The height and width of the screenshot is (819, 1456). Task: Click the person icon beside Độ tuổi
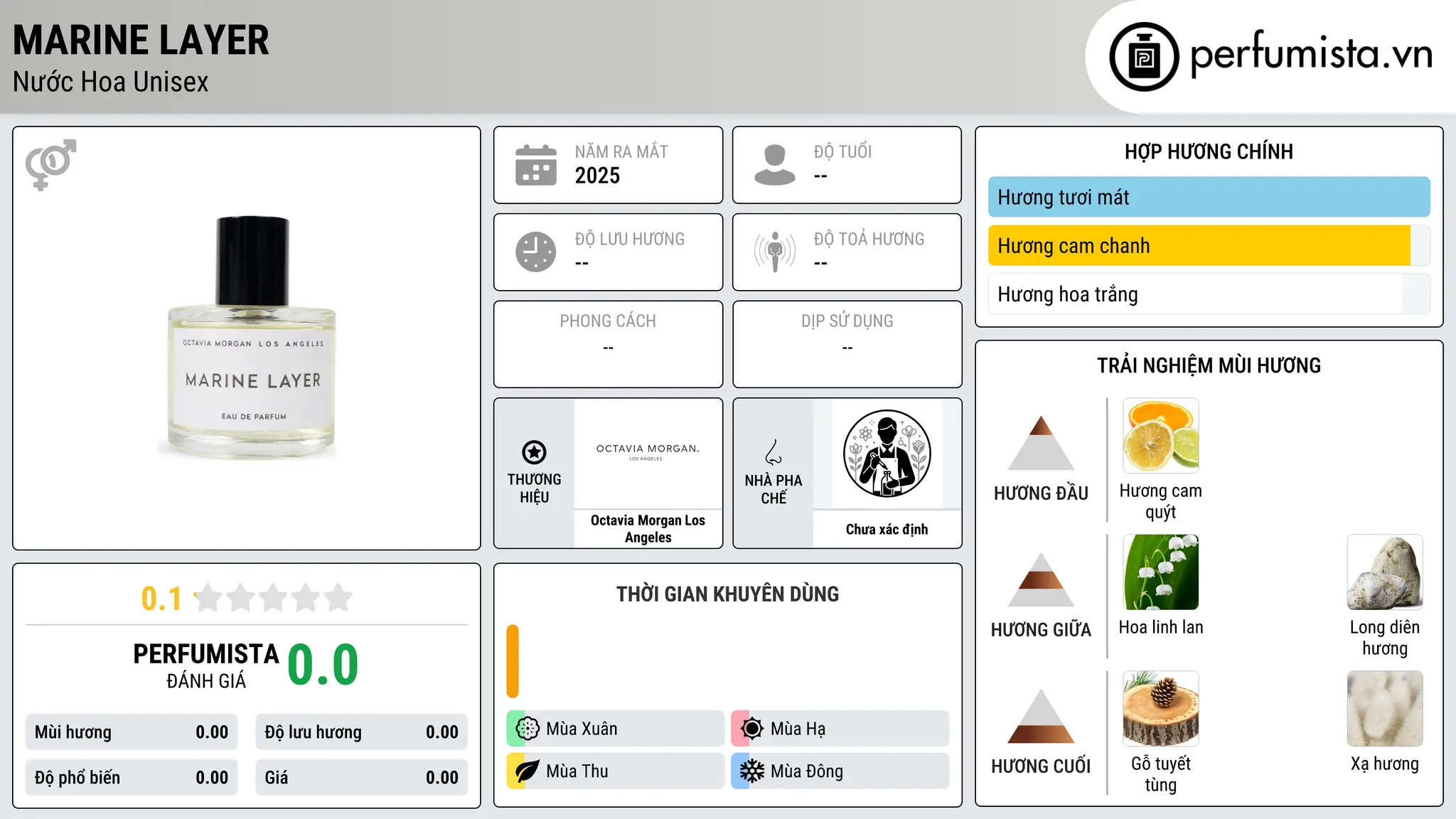775,165
